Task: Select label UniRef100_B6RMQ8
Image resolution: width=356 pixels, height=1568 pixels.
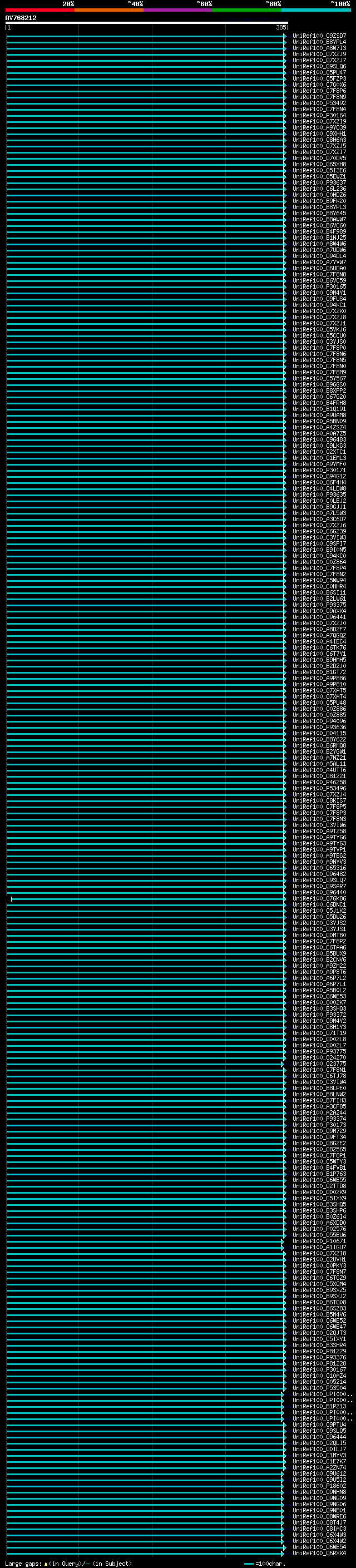Action: pyautogui.click(x=319, y=745)
